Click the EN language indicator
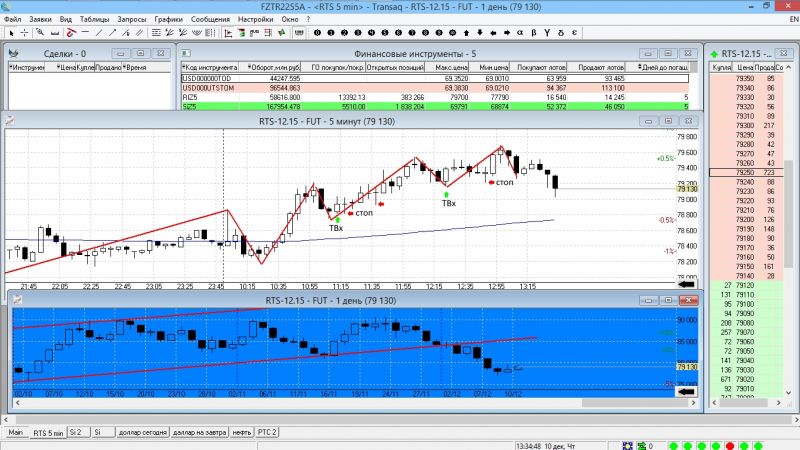This screenshot has width=800, height=450. point(794,19)
